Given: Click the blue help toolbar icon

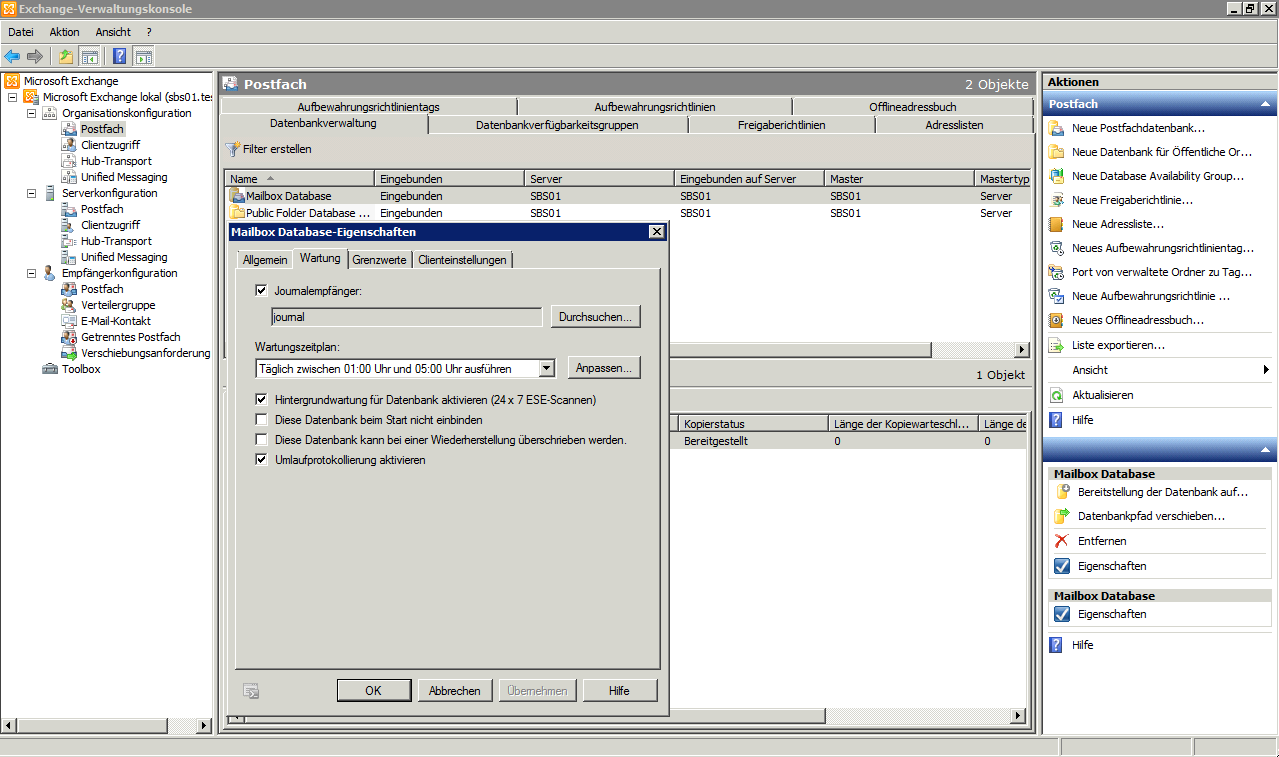Looking at the screenshot, I should tap(119, 56).
